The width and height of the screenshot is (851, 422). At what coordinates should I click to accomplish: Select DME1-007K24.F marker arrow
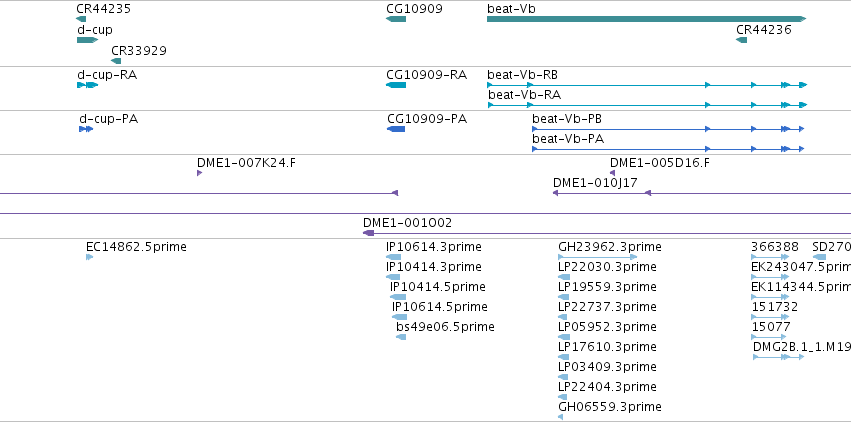tap(199, 173)
